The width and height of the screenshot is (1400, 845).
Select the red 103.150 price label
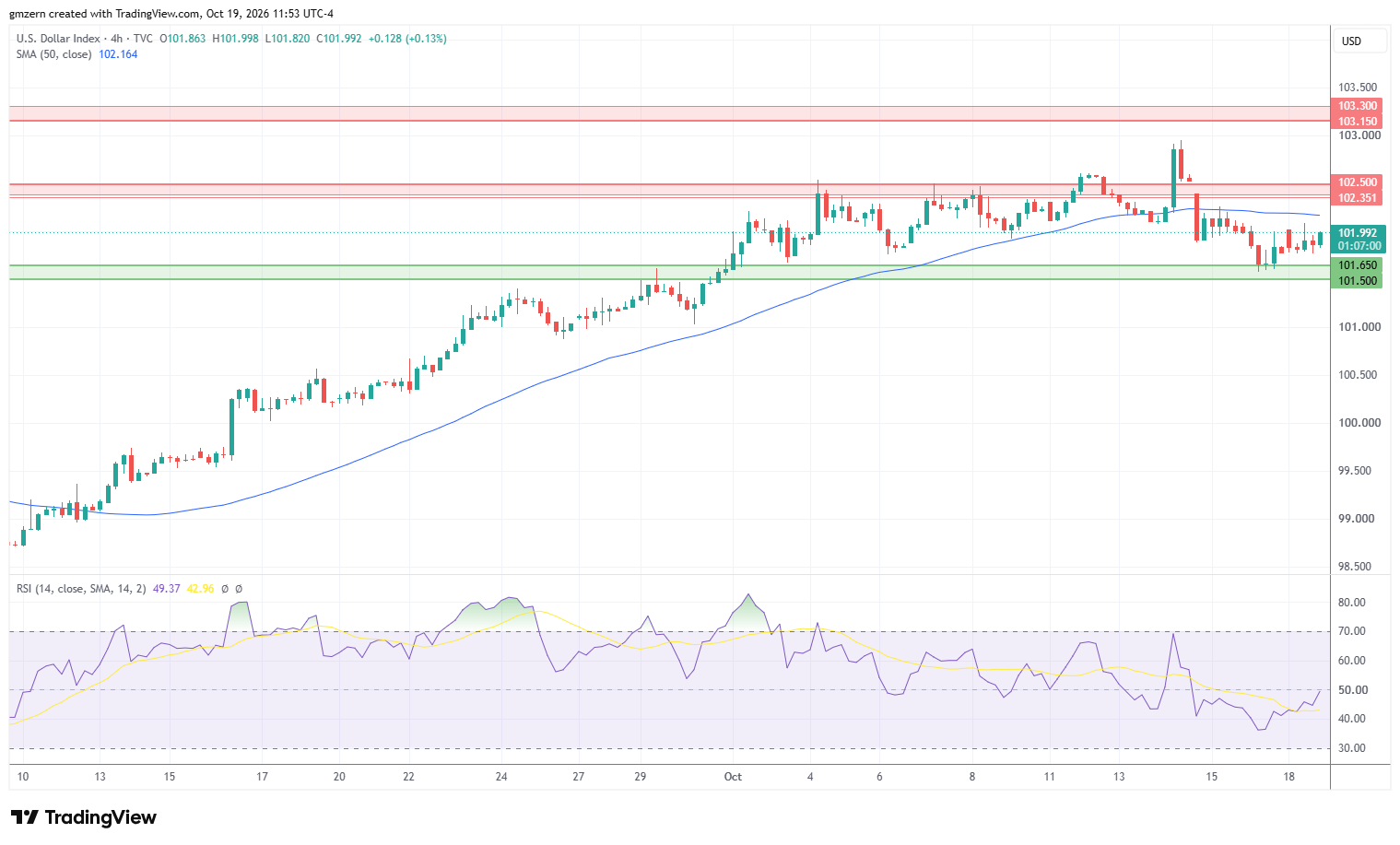(1358, 122)
